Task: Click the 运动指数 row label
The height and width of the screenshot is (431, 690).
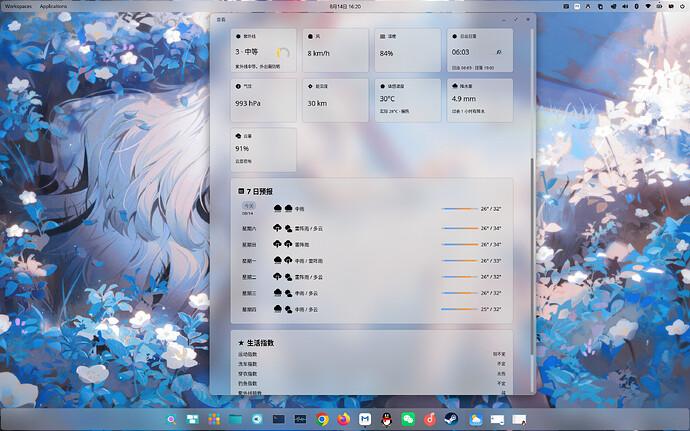Action: 247,354
